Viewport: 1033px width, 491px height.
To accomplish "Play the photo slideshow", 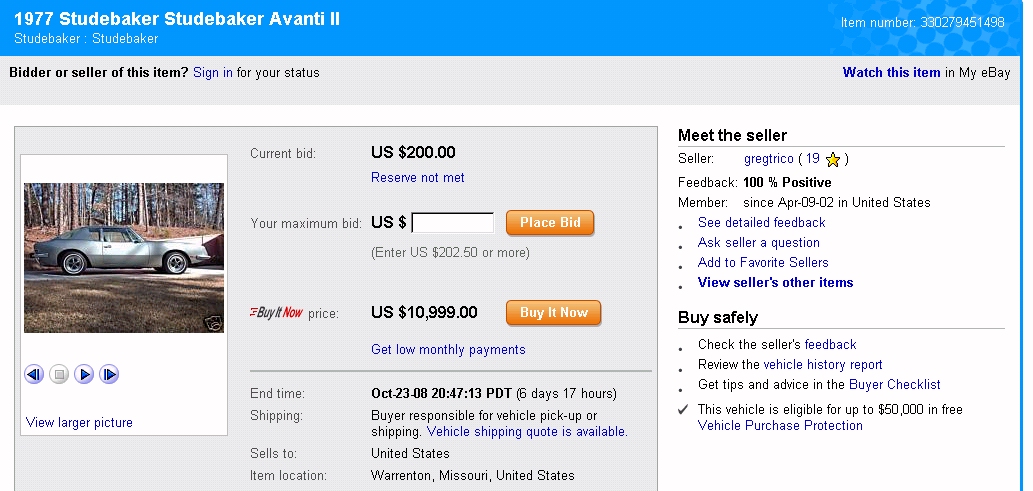I will coord(85,375).
